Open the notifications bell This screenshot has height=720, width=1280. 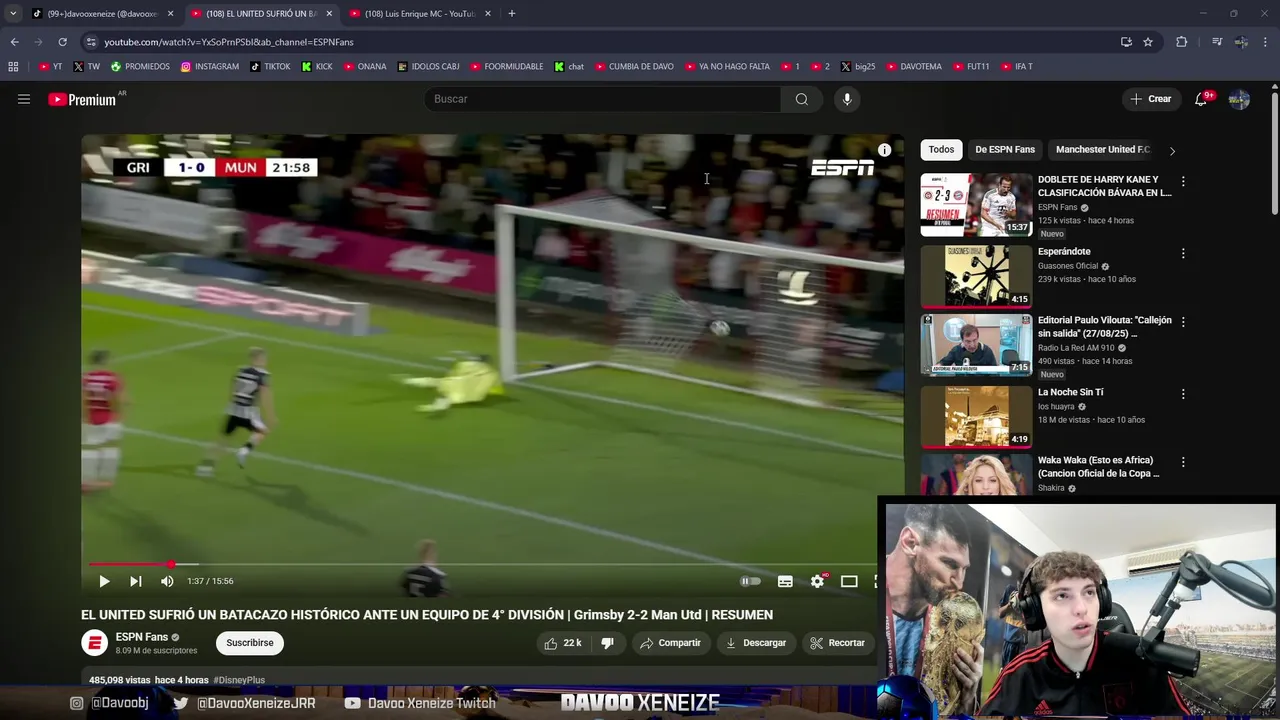coord(1201,99)
